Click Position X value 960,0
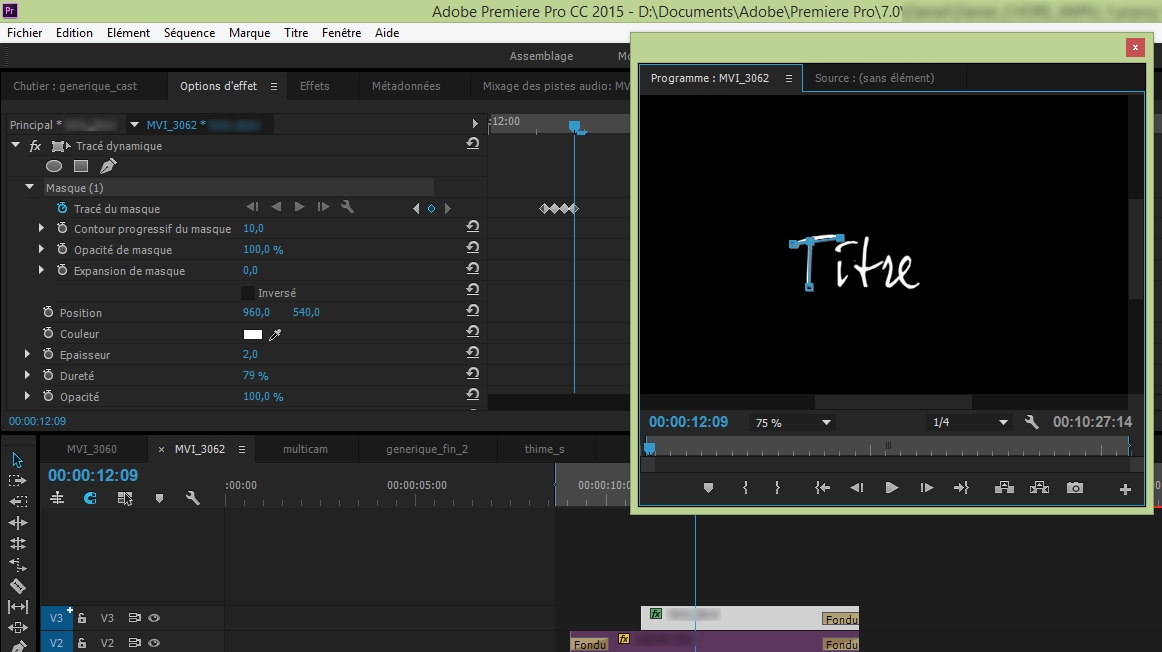 pyautogui.click(x=256, y=312)
